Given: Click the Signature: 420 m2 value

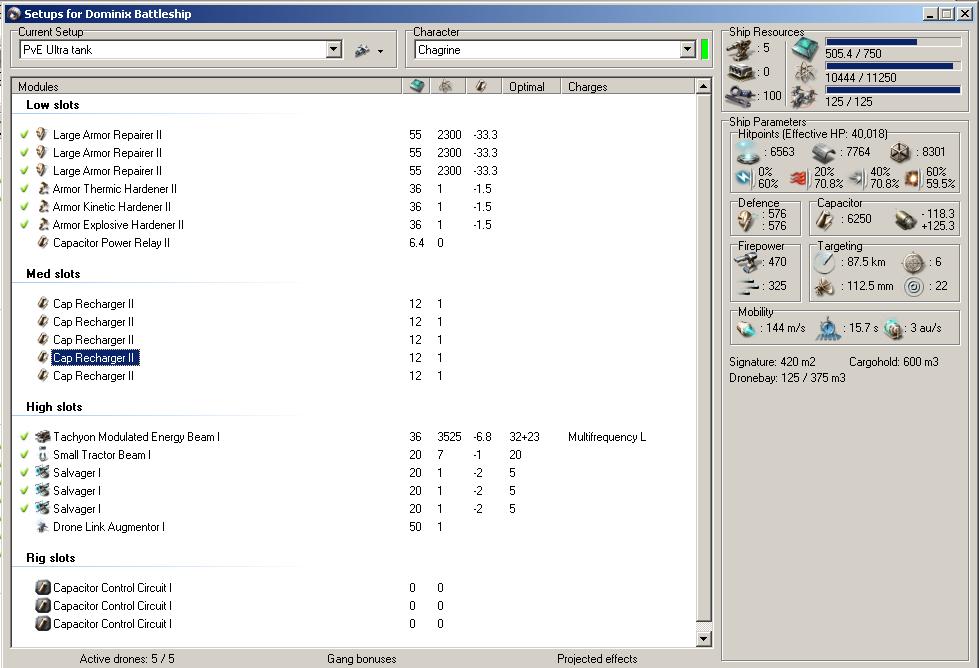Looking at the screenshot, I should pos(772,362).
